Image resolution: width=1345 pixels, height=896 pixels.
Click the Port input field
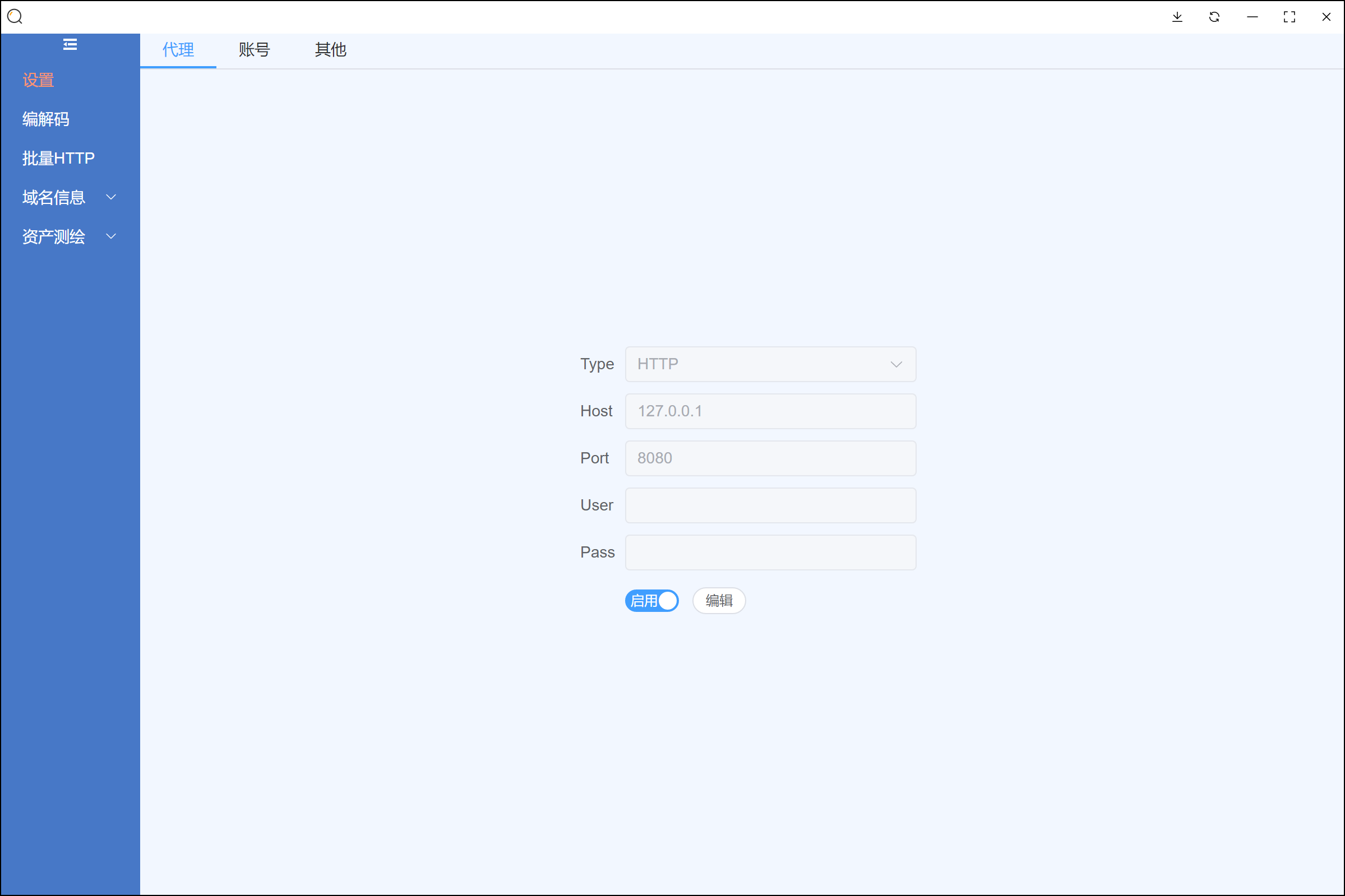(x=770, y=458)
